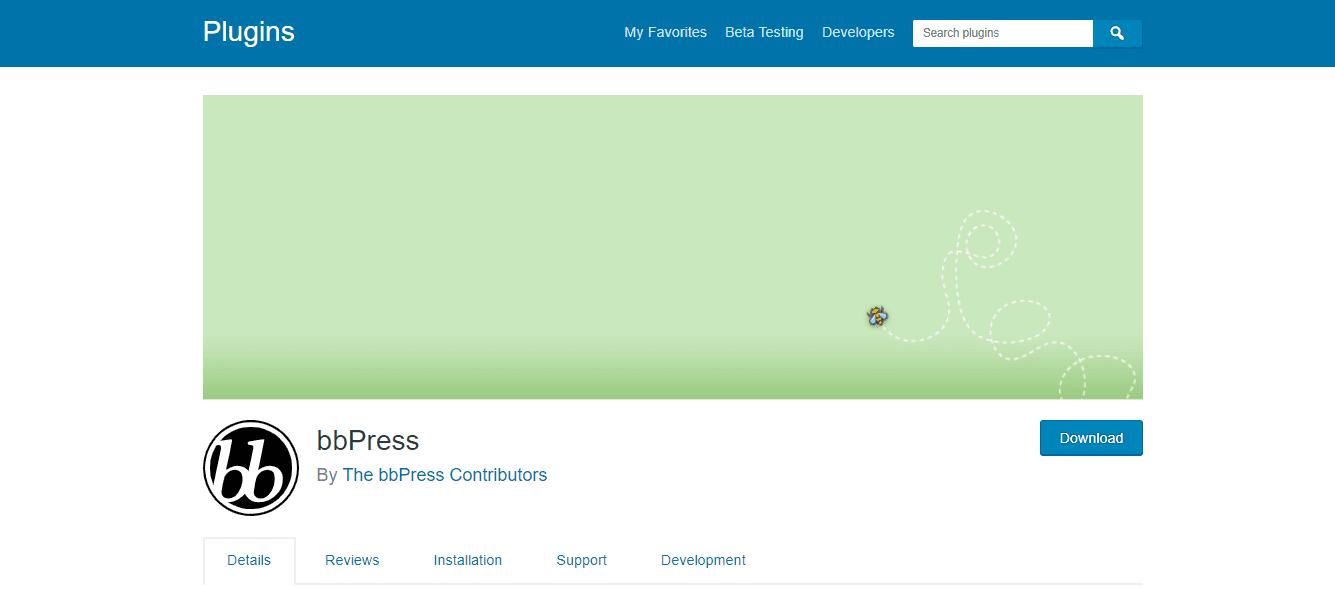Focus the Search plugins field
1335x589 pixels.
click(x=1003, y=33)
